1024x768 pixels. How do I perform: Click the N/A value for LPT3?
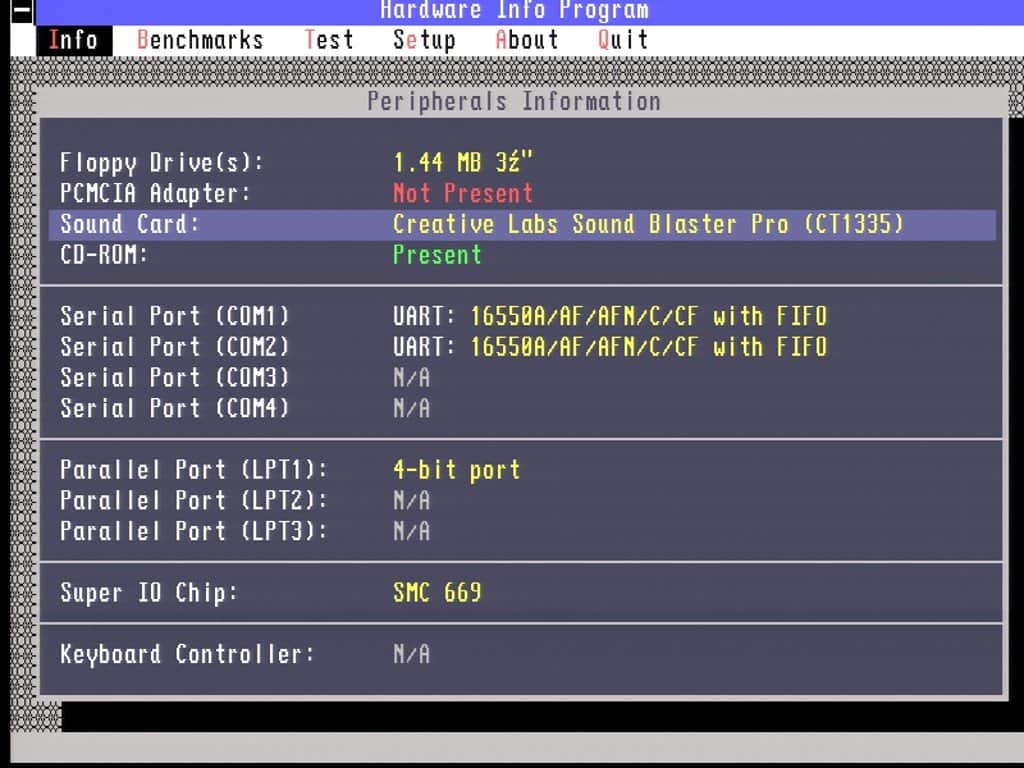point(412,531)
